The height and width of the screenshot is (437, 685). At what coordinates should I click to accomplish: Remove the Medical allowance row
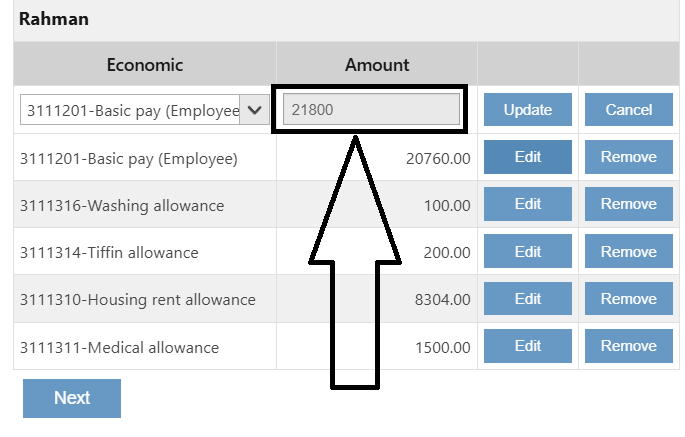pyautogui.click(x=628, y=347)
